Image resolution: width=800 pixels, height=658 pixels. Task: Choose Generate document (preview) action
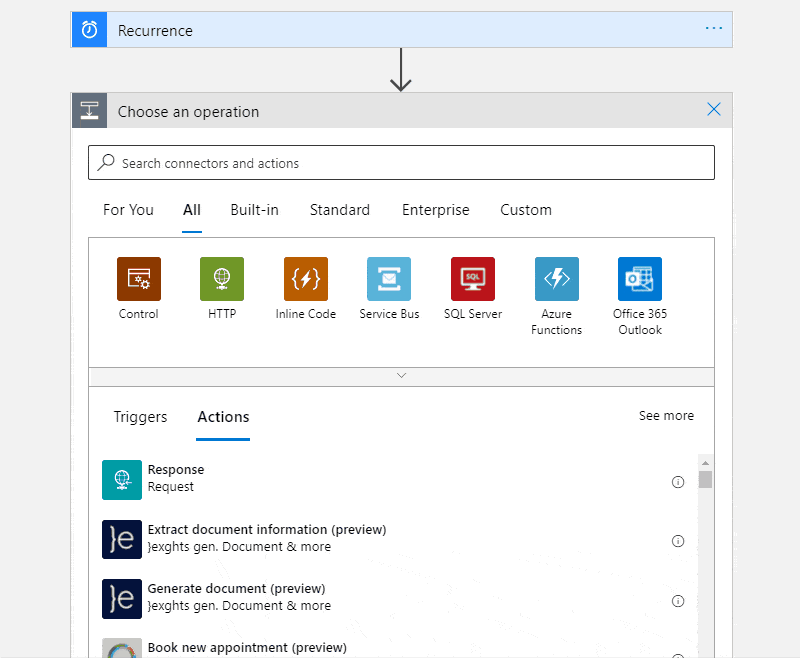click(236, 589)
